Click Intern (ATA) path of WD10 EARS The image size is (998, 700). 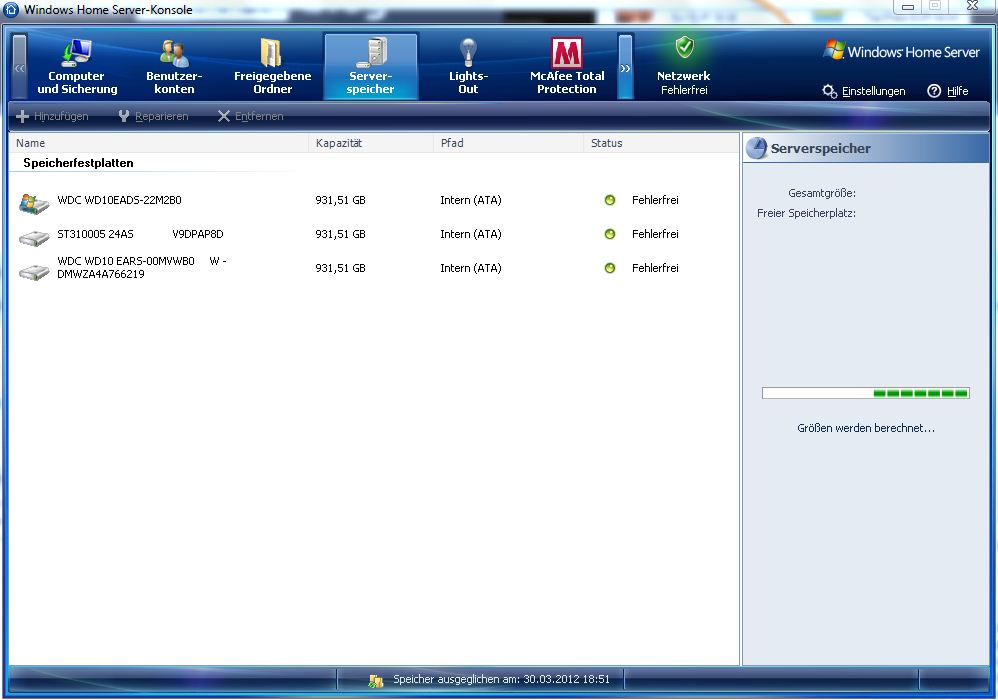pyautogui.click(x=471, y=268)
